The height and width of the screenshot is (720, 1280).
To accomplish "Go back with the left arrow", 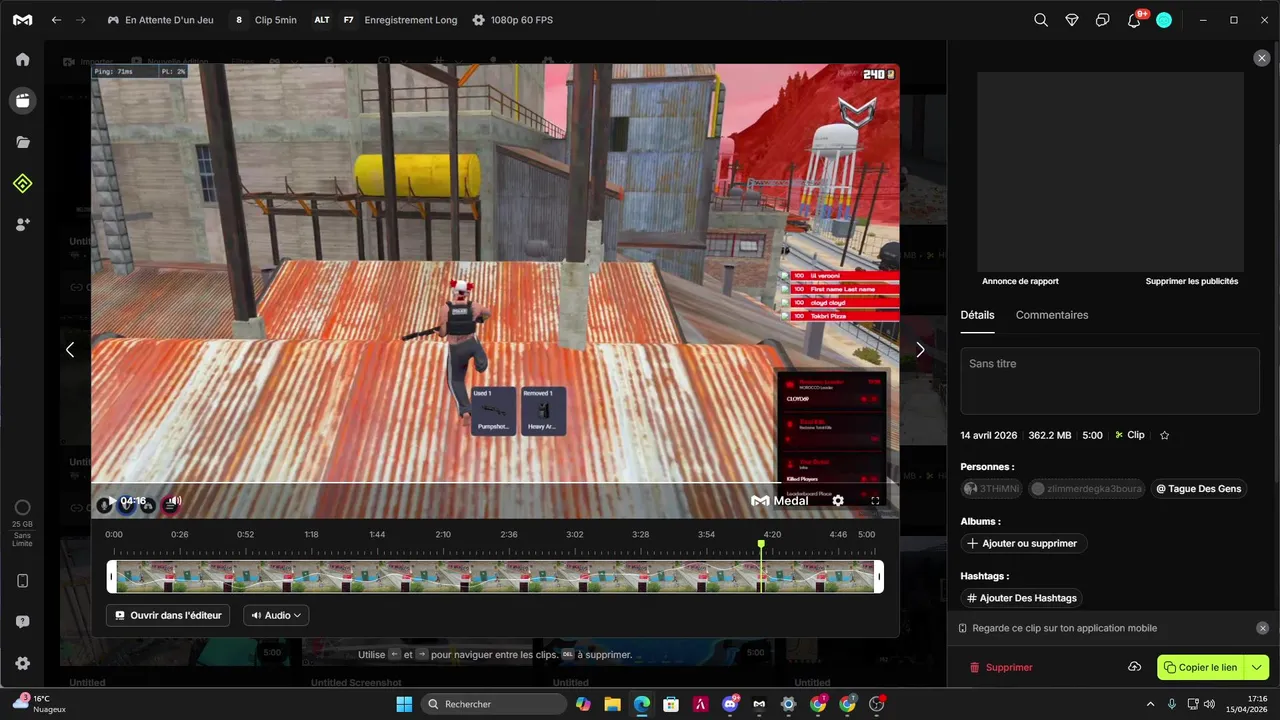I will click(x=56, y=20).
